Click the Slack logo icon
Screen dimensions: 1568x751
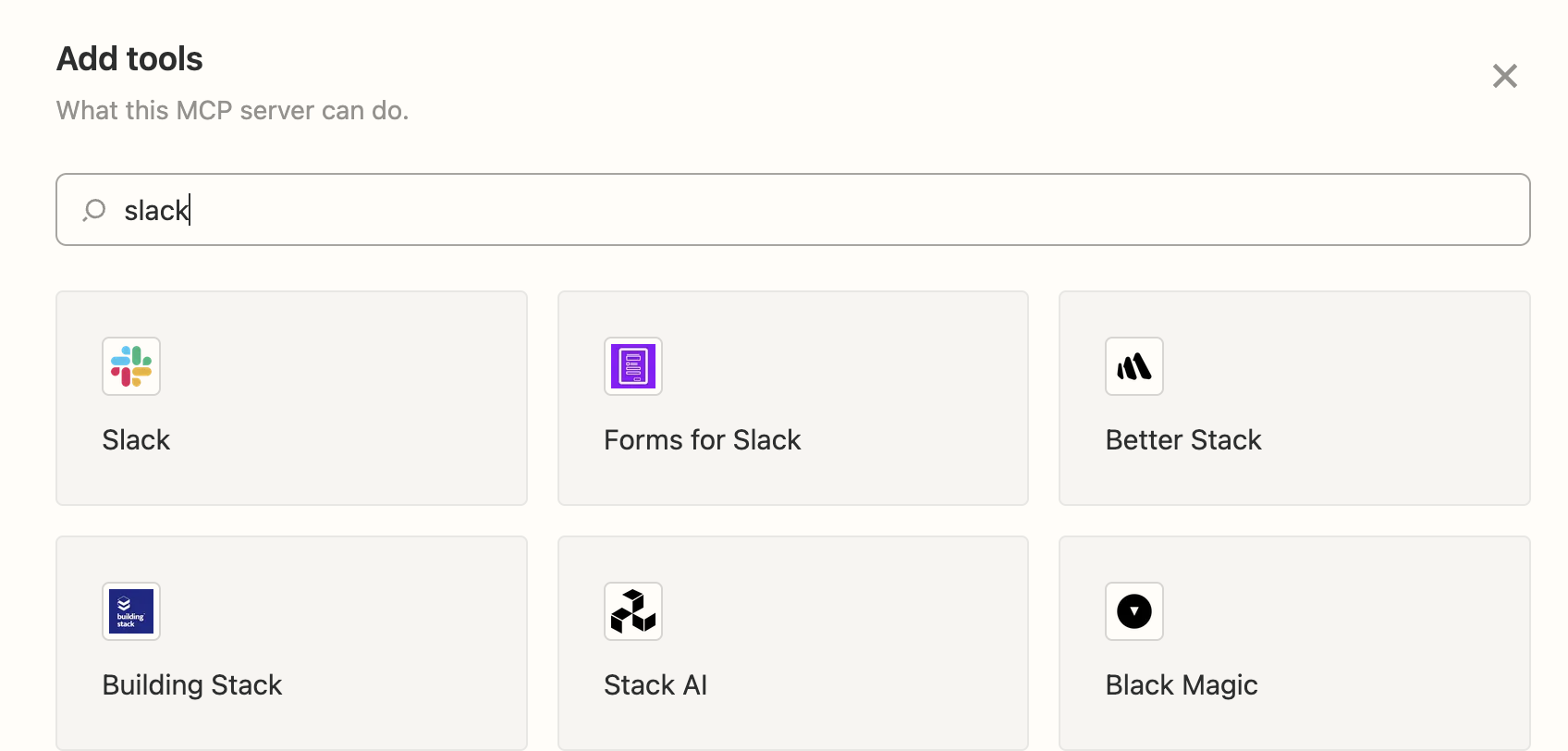pos(131,366)
